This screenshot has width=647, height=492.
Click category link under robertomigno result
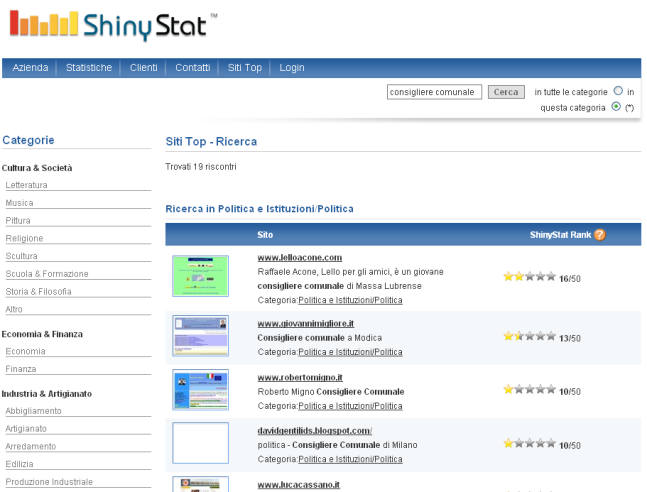click(x=350, y=406)
